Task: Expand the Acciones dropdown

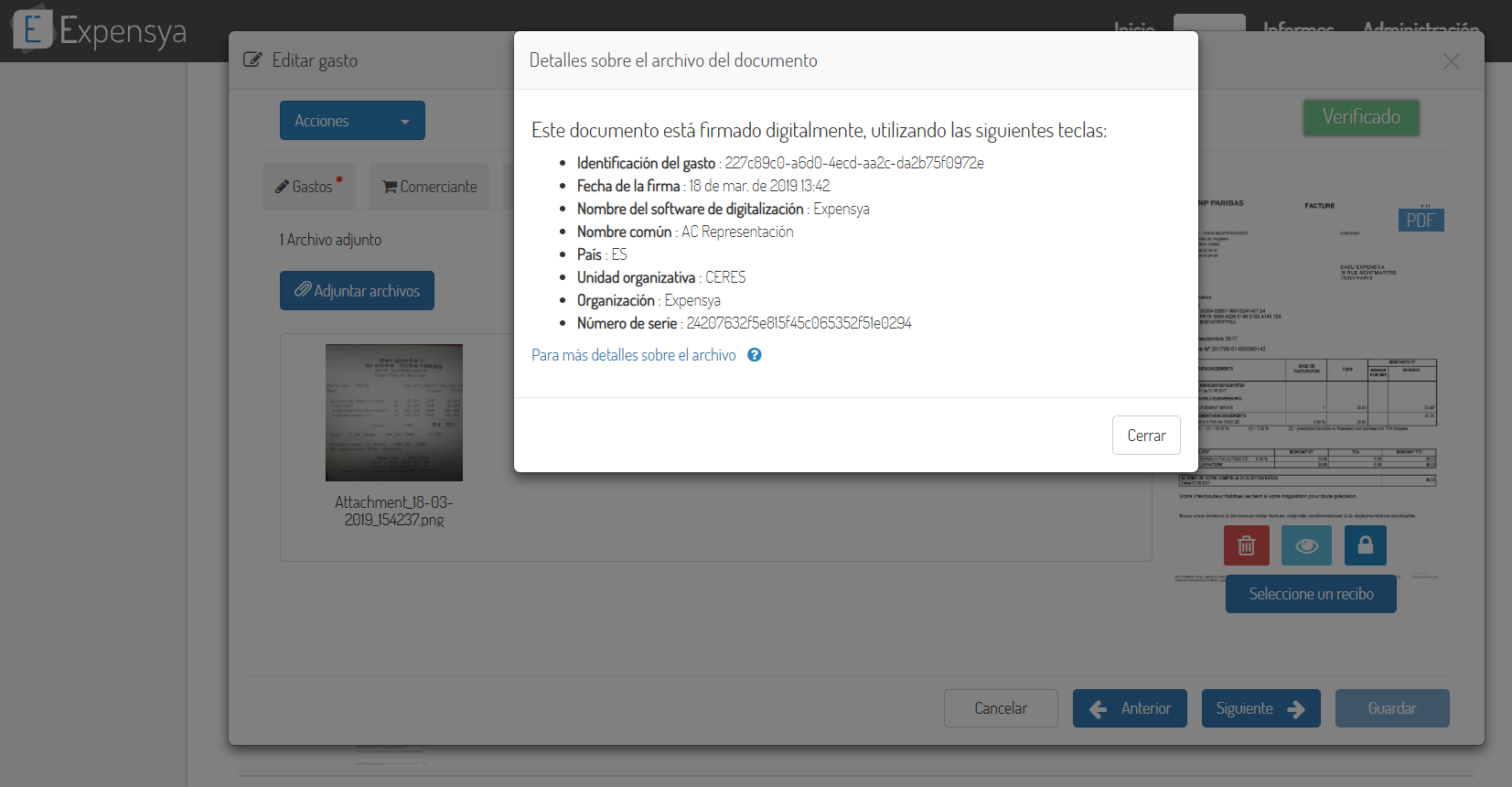Action: (x=352, y=121)
